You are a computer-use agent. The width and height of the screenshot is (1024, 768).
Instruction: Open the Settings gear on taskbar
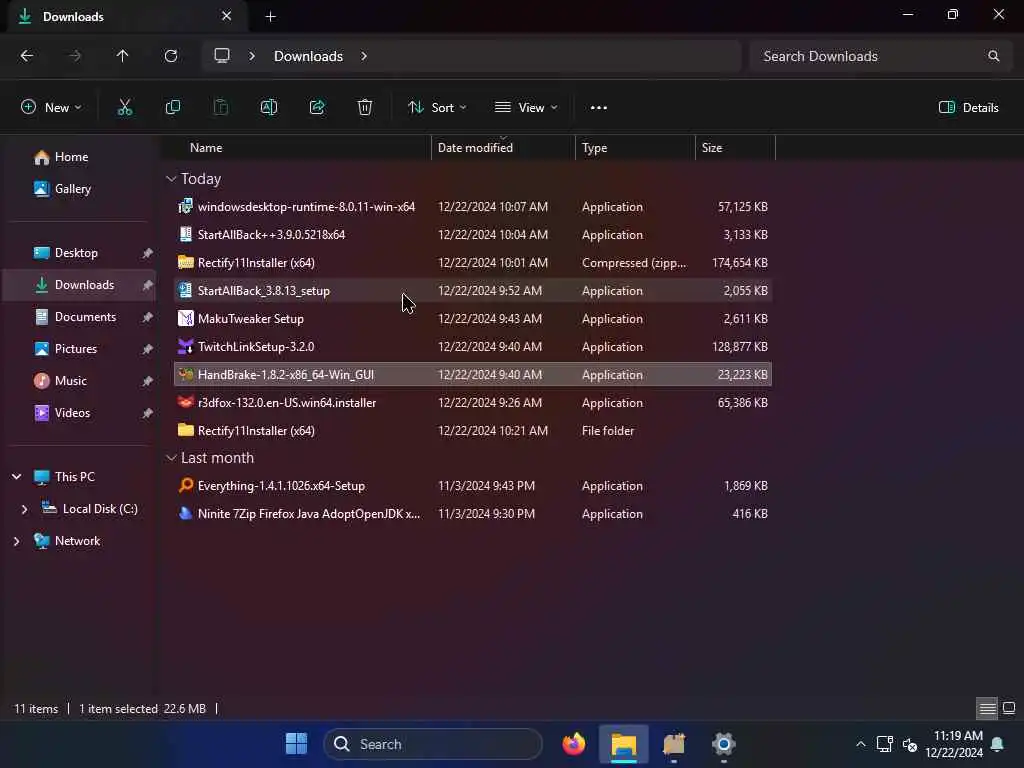724,744
